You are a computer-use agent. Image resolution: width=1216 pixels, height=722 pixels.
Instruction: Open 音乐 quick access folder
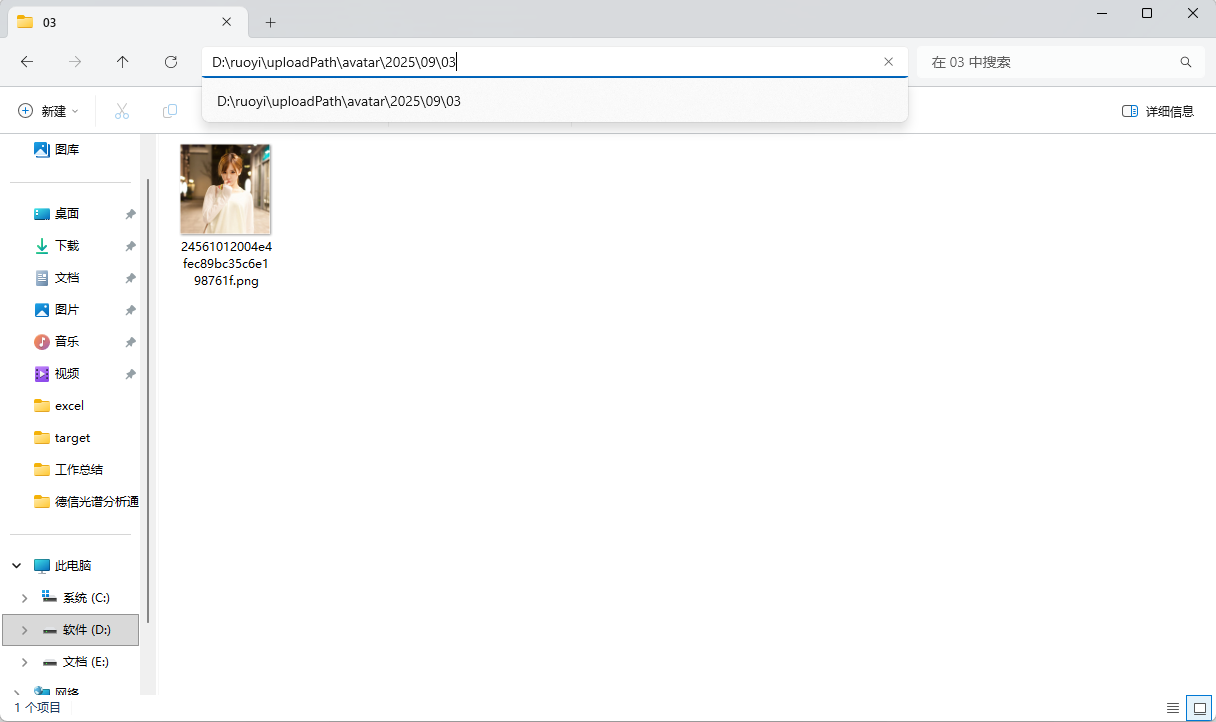click(67, 342)
